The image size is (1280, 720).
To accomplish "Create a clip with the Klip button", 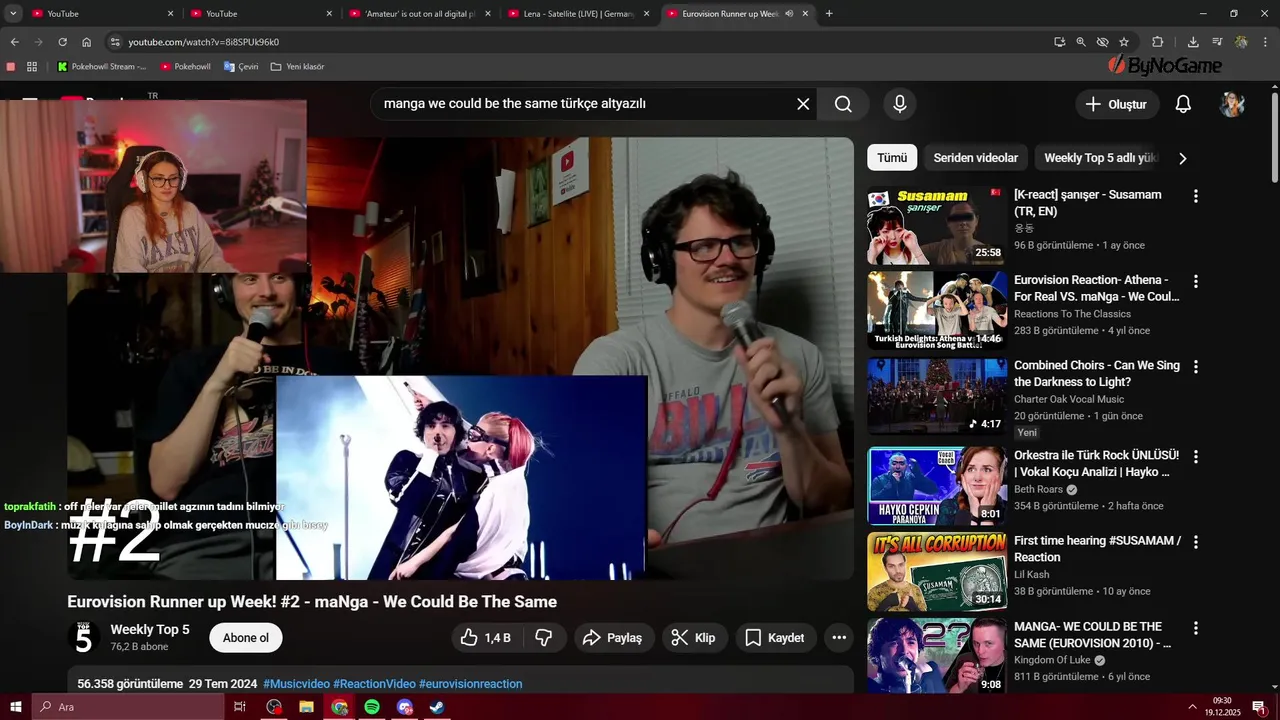I will click(694, 638).
